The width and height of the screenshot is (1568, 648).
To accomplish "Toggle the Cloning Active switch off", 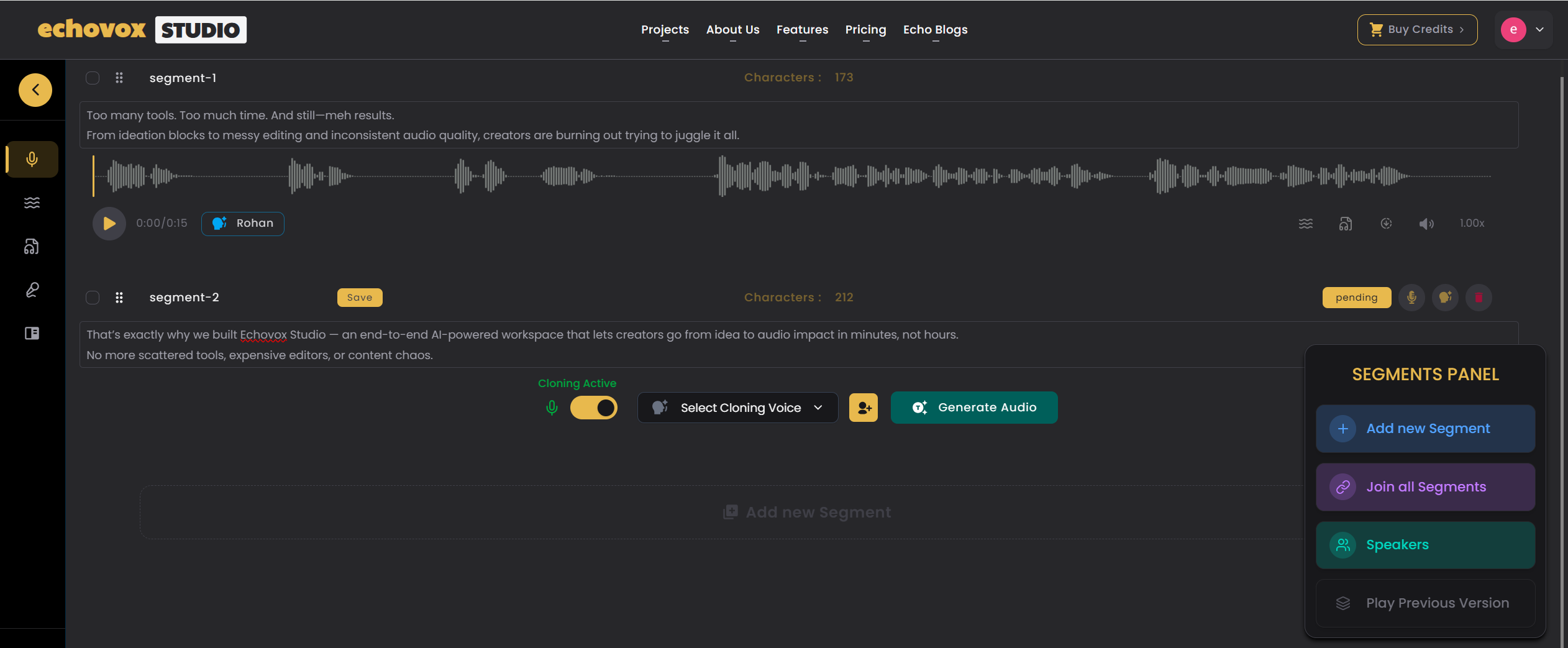I will (x=594, y=408).
